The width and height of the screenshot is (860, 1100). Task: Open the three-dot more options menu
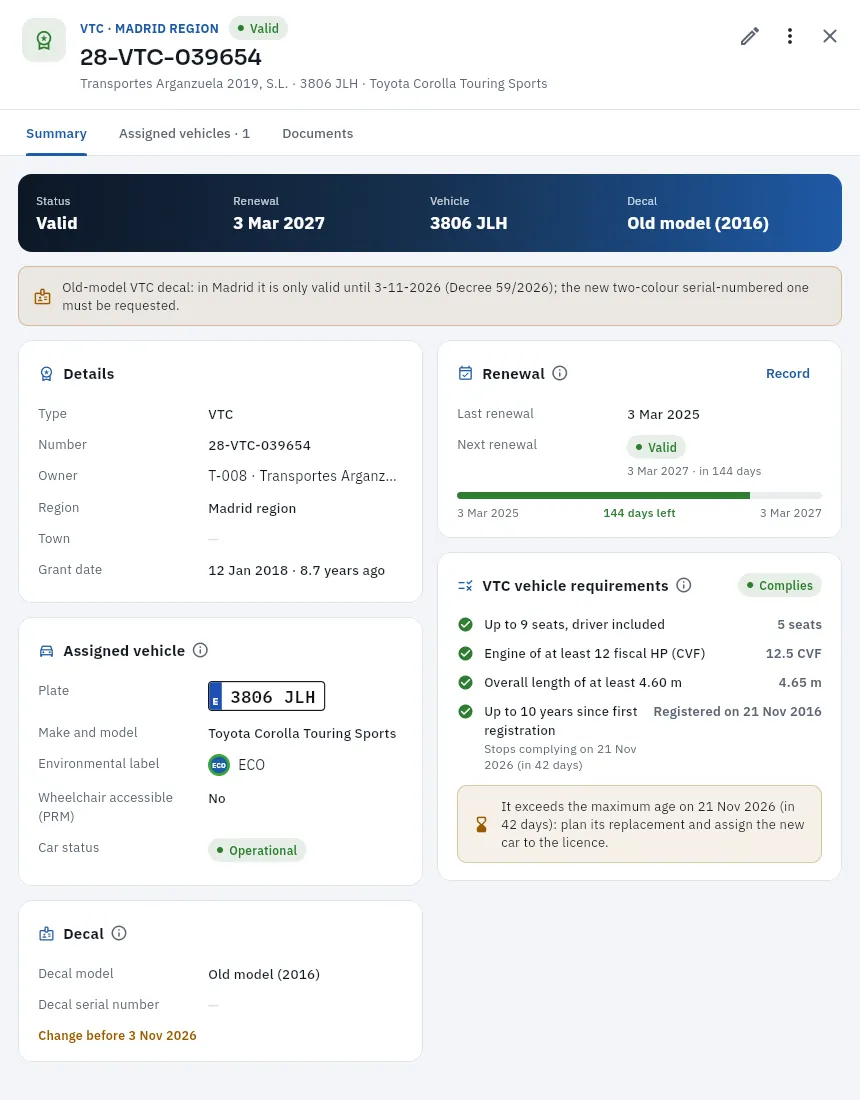click(x=790, y=36)
